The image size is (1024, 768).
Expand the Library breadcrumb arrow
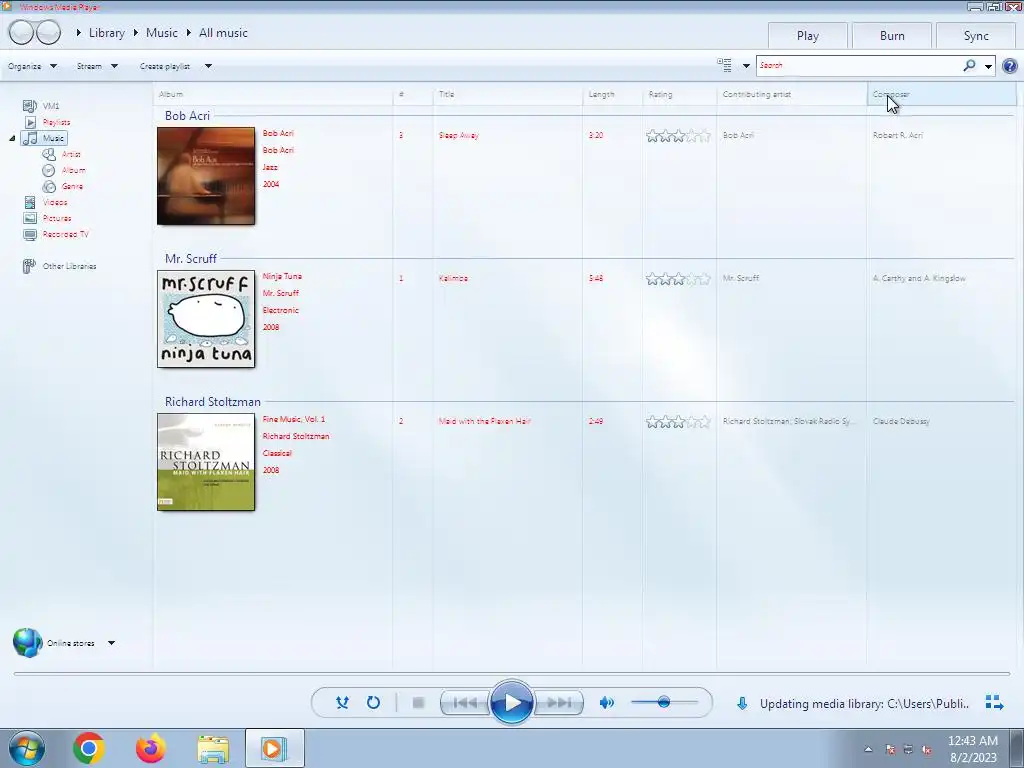79,33
